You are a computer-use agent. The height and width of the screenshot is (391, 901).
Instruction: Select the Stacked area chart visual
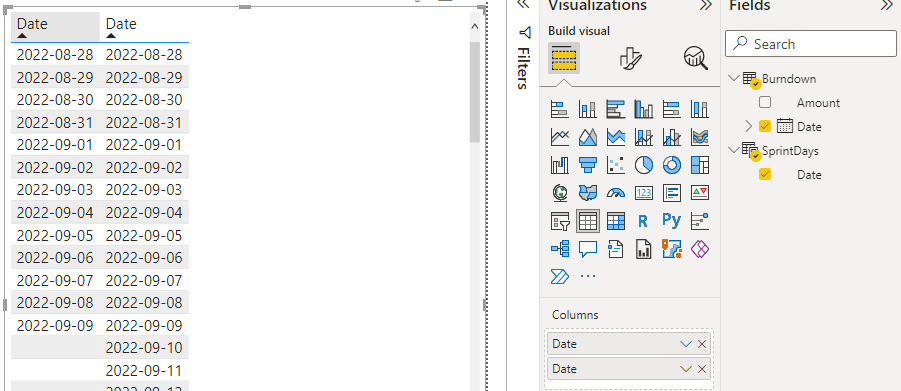click(615, 136)
